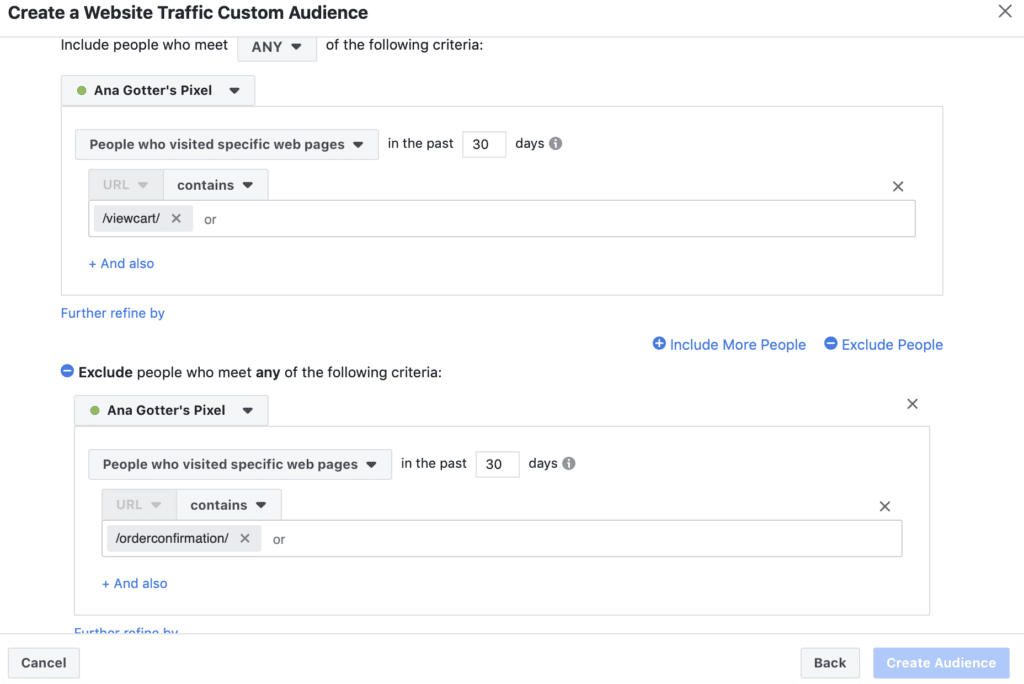The image size is (1024, 684).
Task: Close the Create Custom Audience dialog
Action: pos(1005,11)
